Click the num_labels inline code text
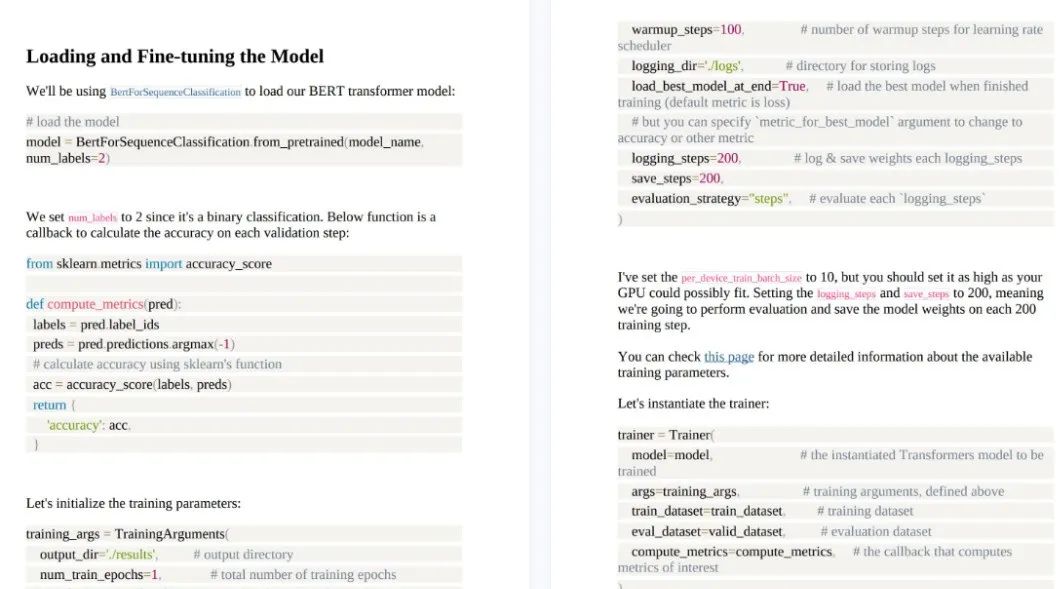 (92, 218)
